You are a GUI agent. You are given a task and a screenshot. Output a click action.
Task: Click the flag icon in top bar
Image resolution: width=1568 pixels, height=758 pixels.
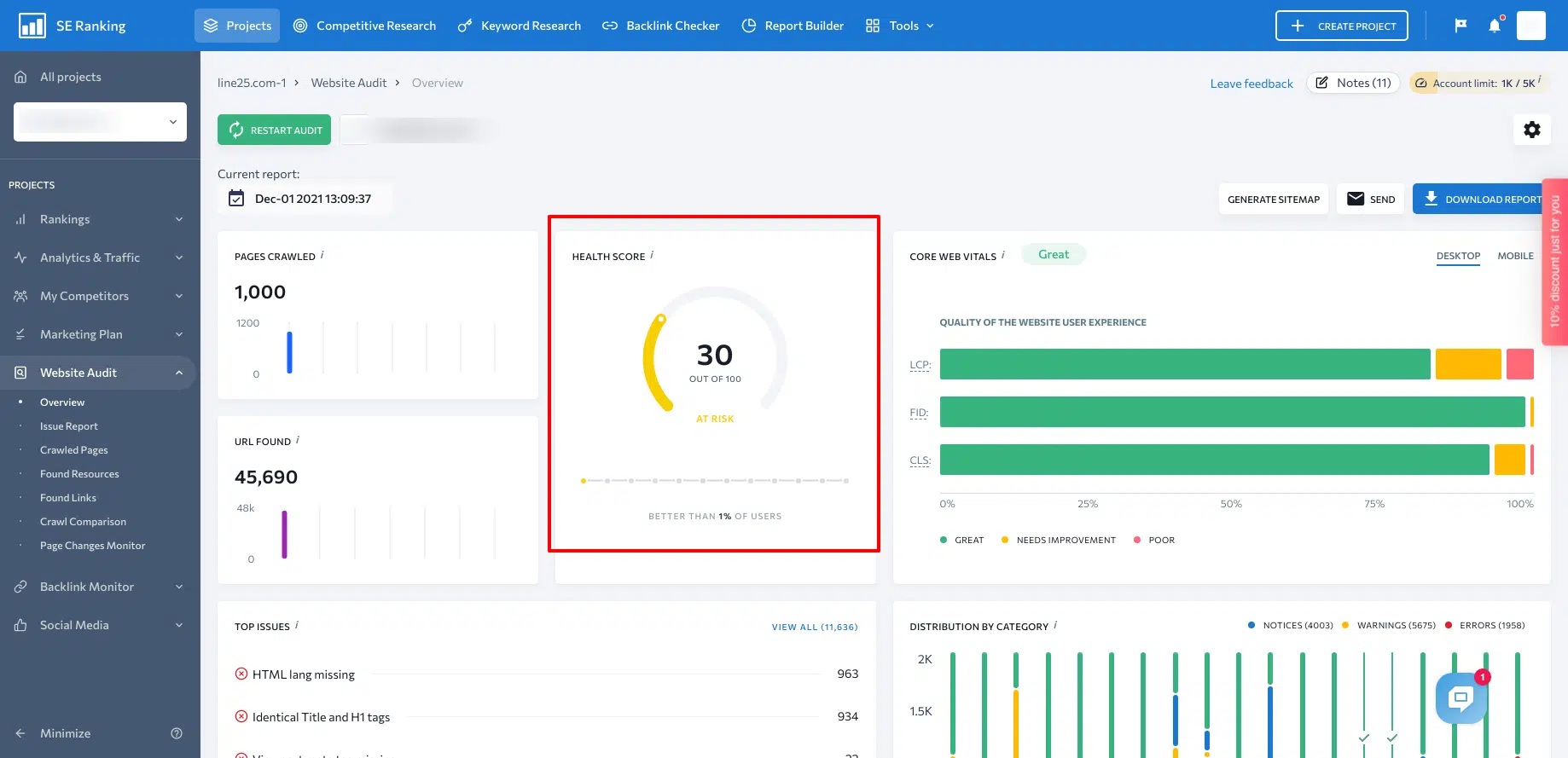(1461, 26)
